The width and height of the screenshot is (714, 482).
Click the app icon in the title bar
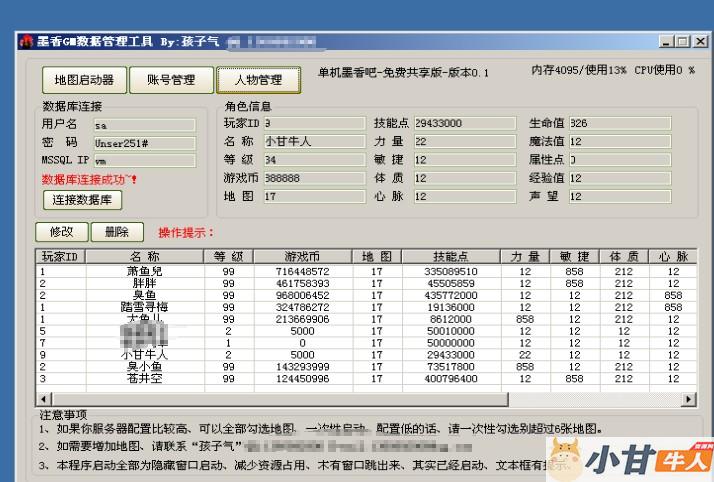(x=26, y=41)
